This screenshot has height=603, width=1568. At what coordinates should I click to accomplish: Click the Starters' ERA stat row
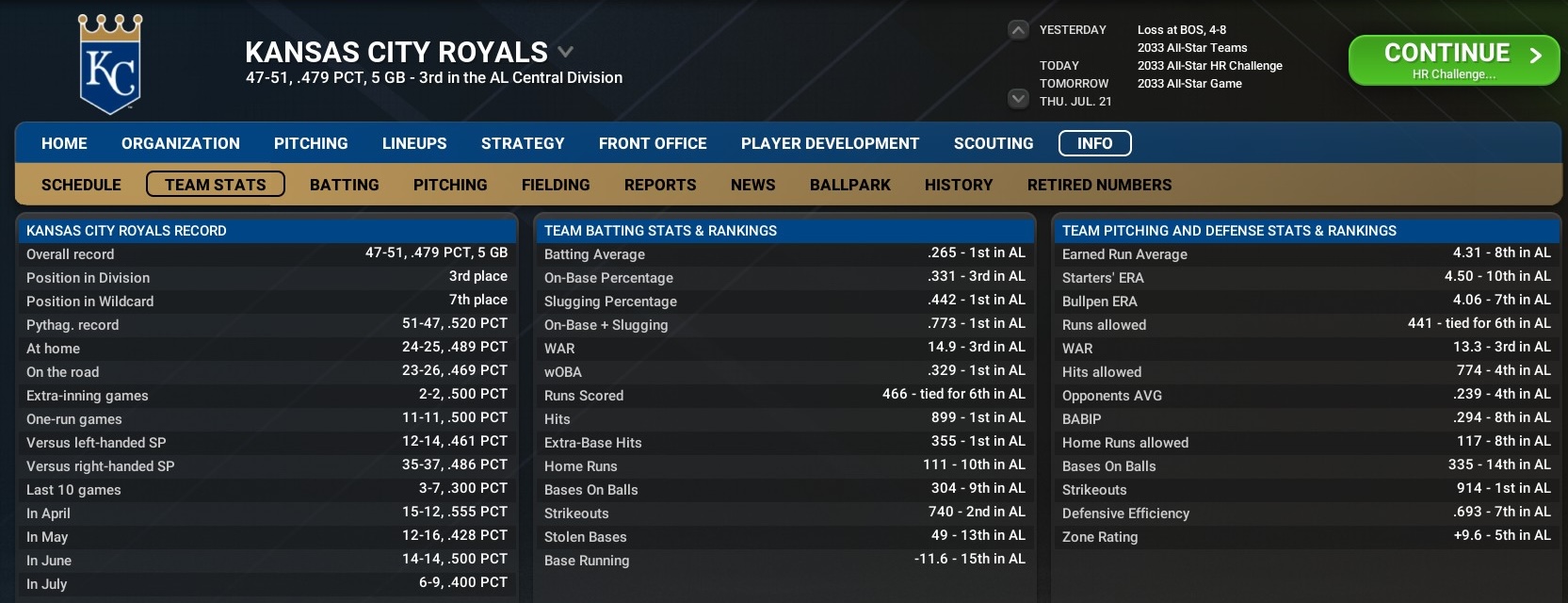click(1305, 277)
